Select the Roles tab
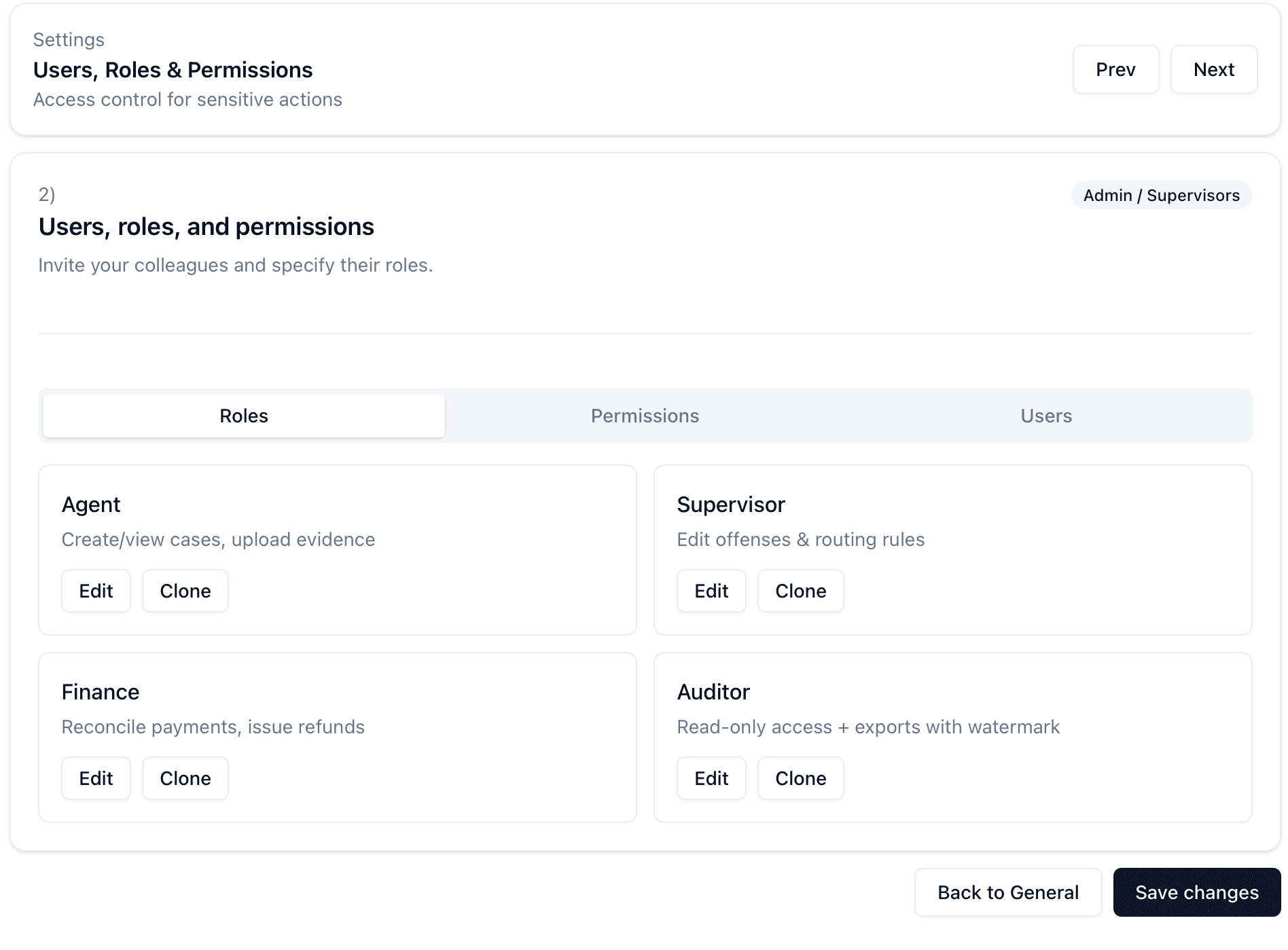Screen dimensions: 1288x950 coord(243,416)
